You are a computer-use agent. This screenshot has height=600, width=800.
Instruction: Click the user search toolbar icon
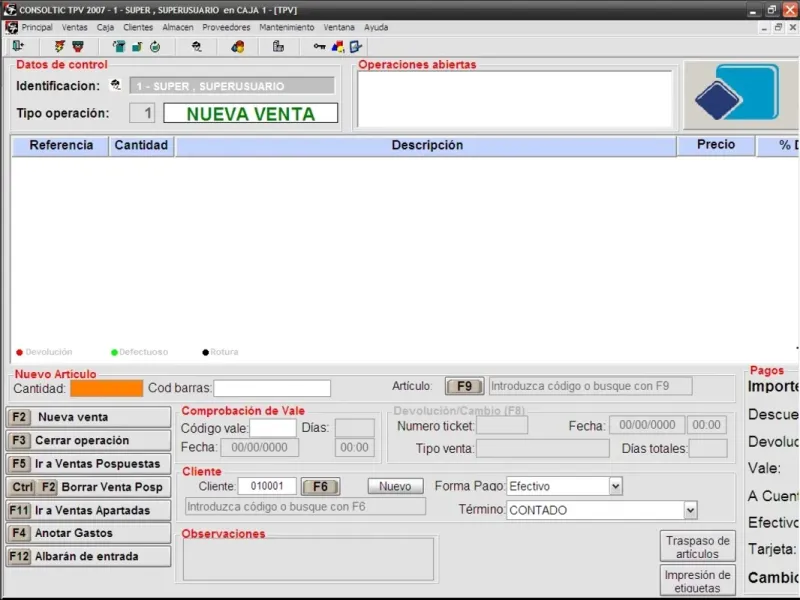point(196,47)
